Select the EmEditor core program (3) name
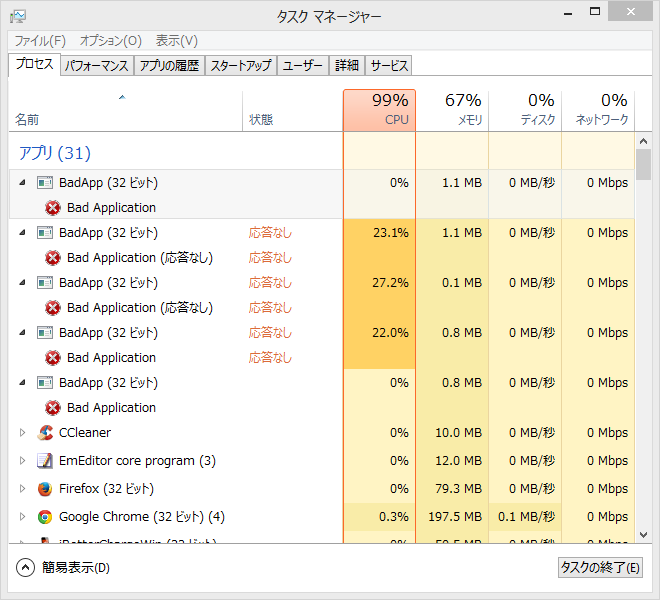 [137, 461]
